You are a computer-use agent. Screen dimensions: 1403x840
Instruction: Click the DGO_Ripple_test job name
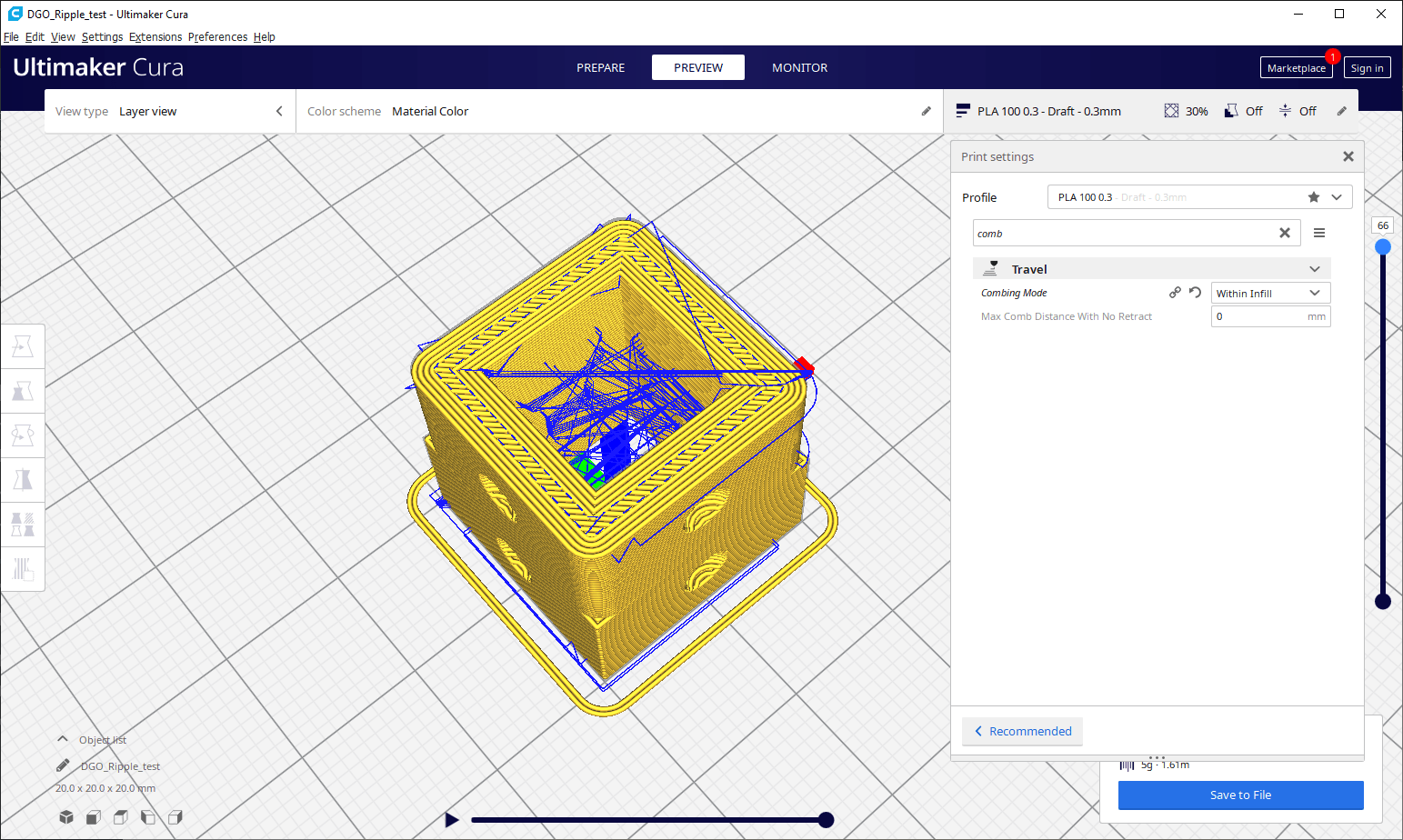coord(120,766)
